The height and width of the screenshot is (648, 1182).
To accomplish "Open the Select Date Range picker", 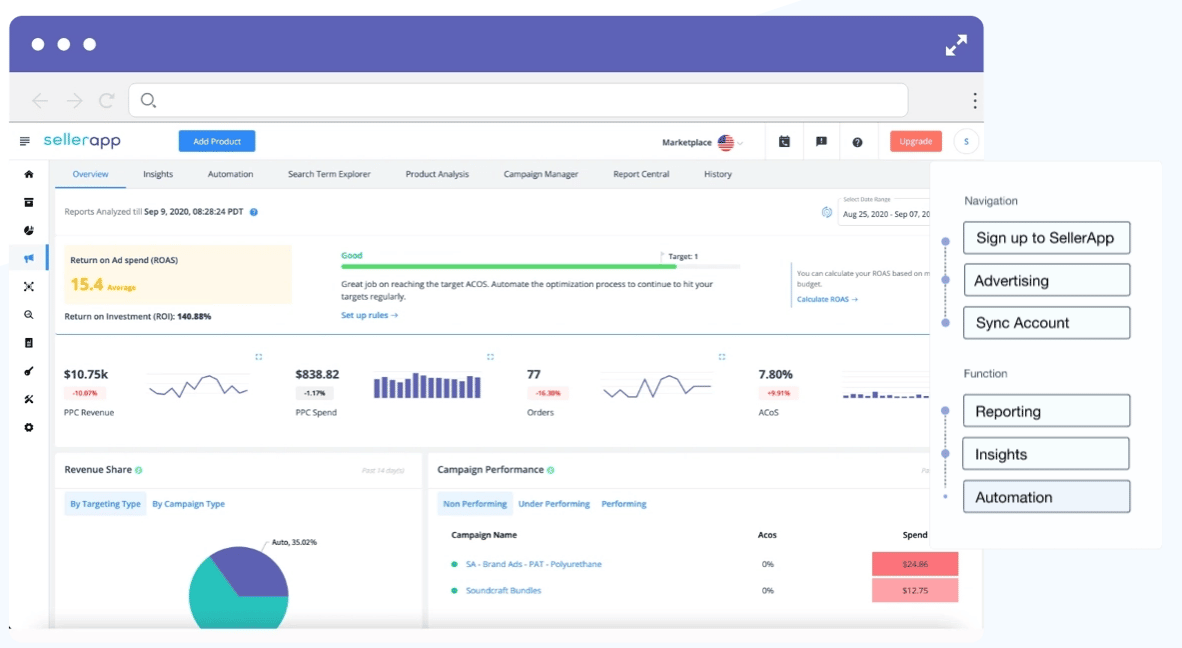I will pyautogui.click(x=885, y=210).
